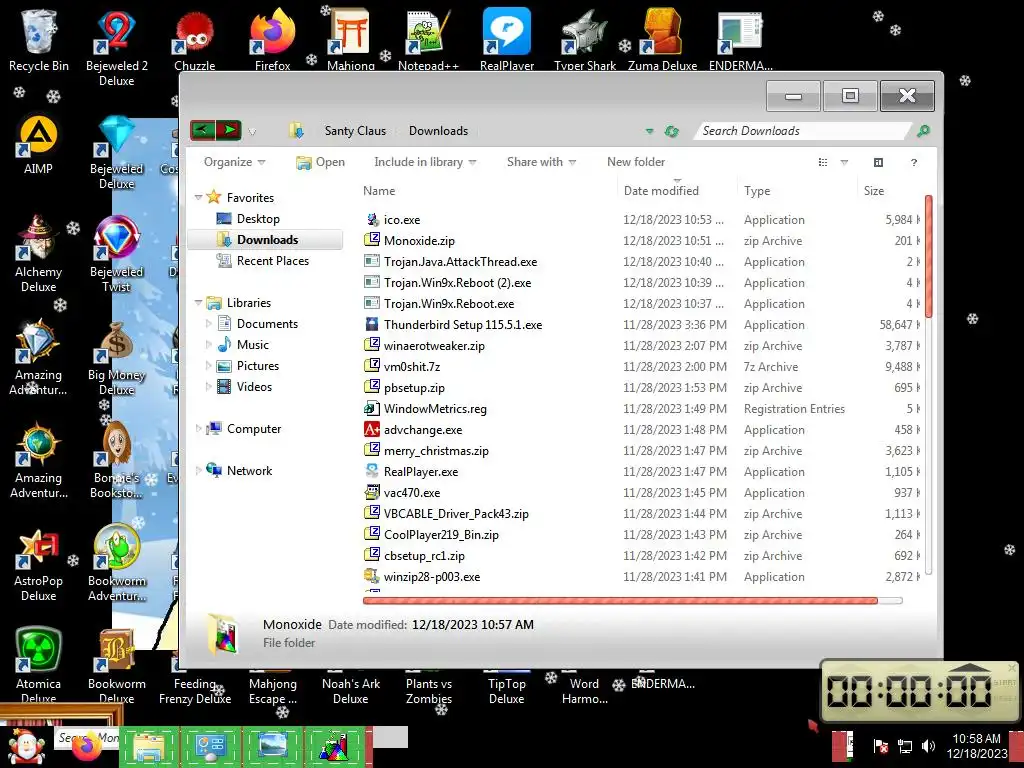
Task: Open the Recycle Bin desktop icon
Action: (39, 39)
